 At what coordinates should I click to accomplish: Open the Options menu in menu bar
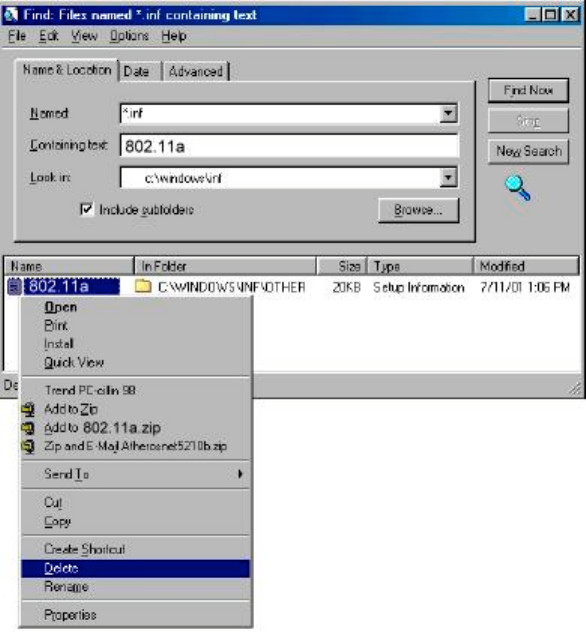click(x=129, y=36)
